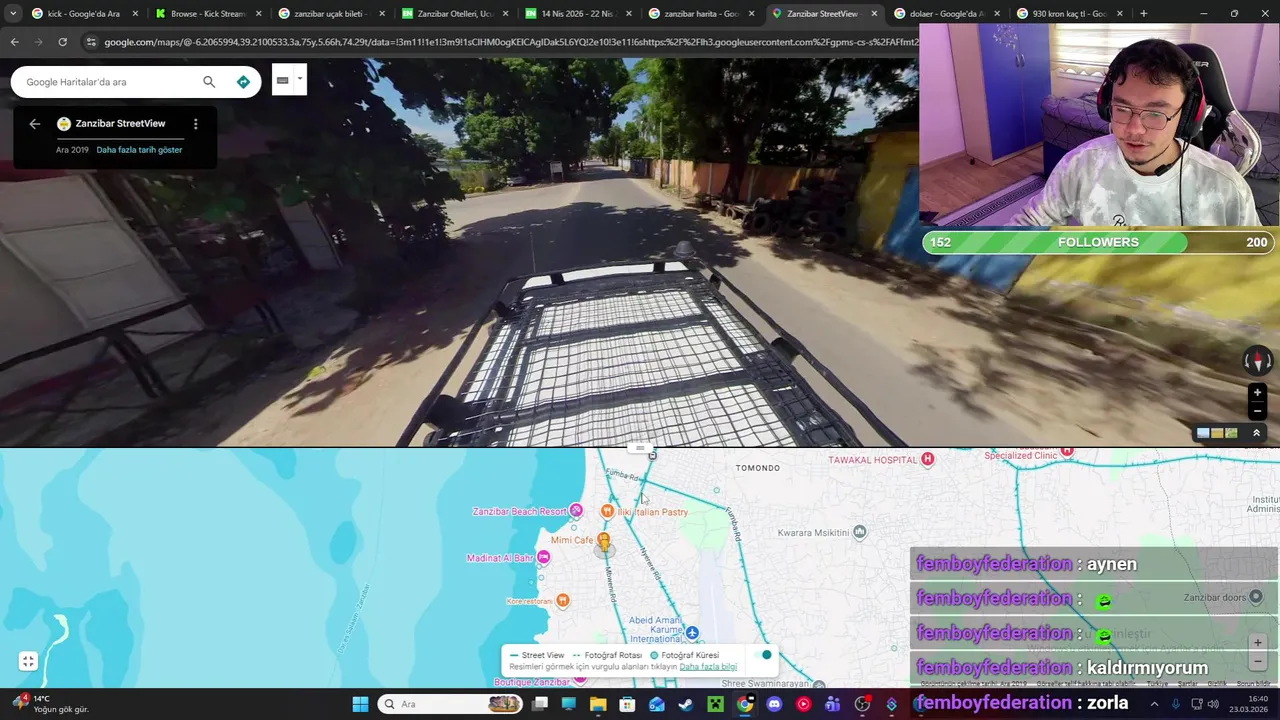The image size is (1280, 720).
Task: Click 'Daha fazla tarih göster' link
Action: coord(139,150)
